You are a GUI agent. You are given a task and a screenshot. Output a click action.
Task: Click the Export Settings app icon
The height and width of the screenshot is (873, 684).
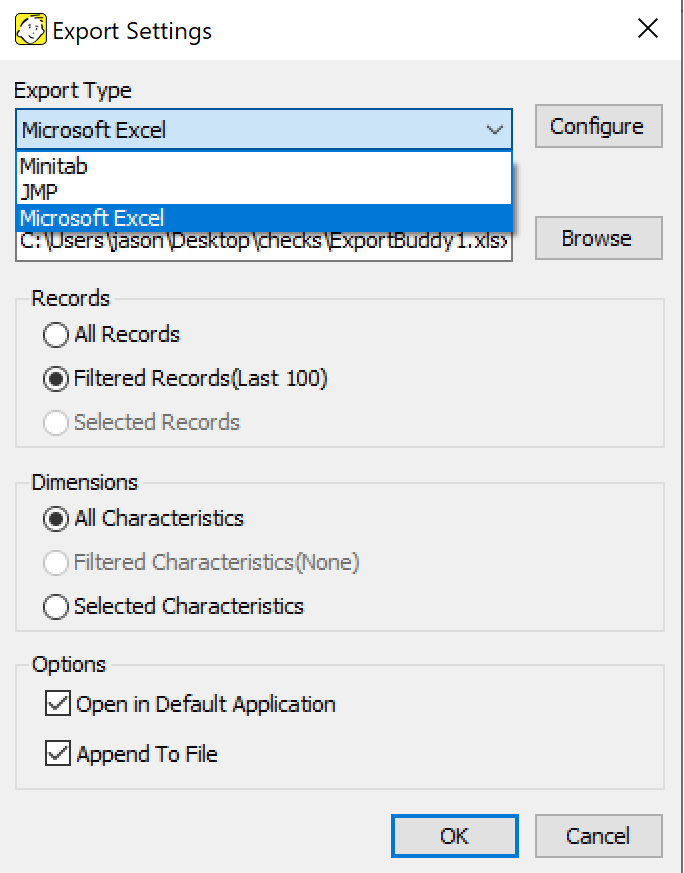tap(31, 30)
